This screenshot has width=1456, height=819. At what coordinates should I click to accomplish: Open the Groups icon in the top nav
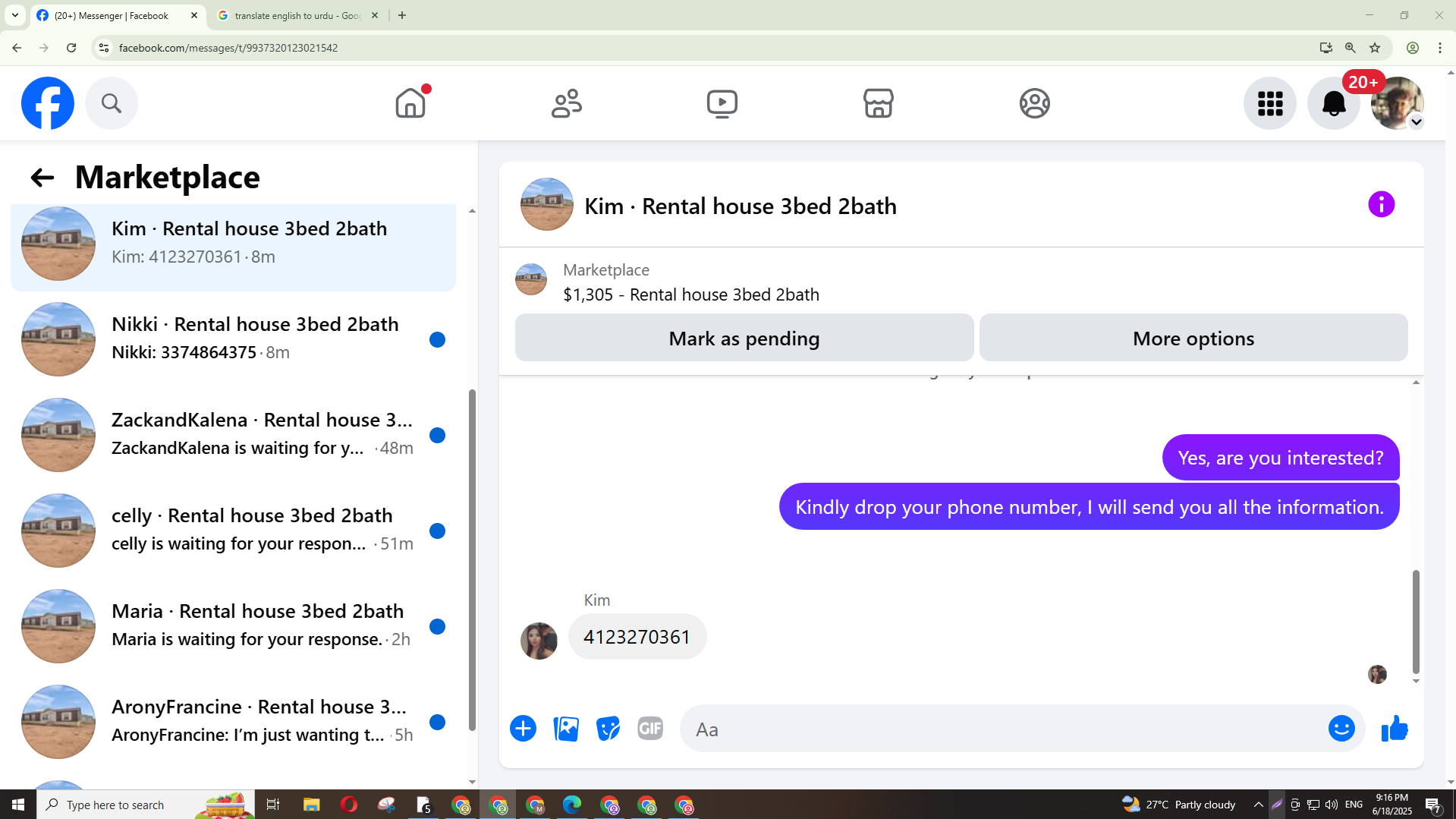click(x=1035, y=103)
